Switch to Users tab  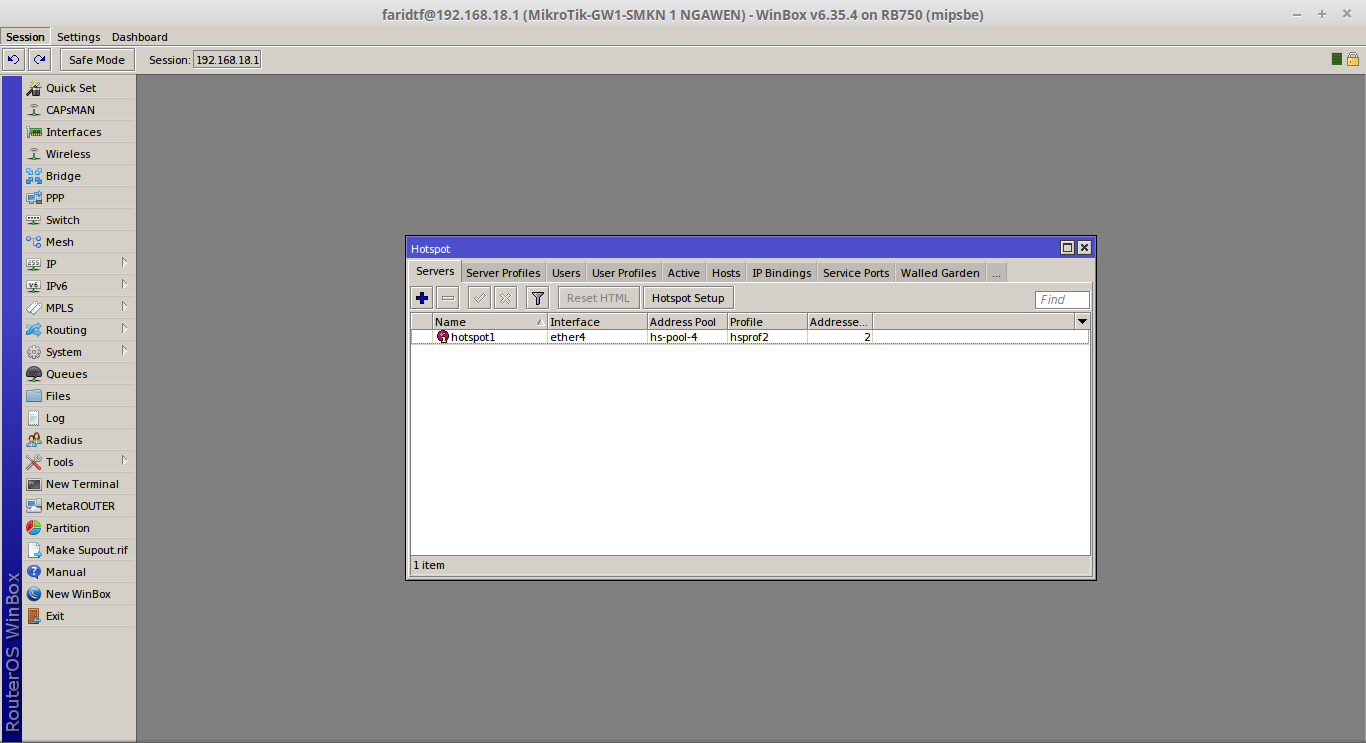(566, 273)
